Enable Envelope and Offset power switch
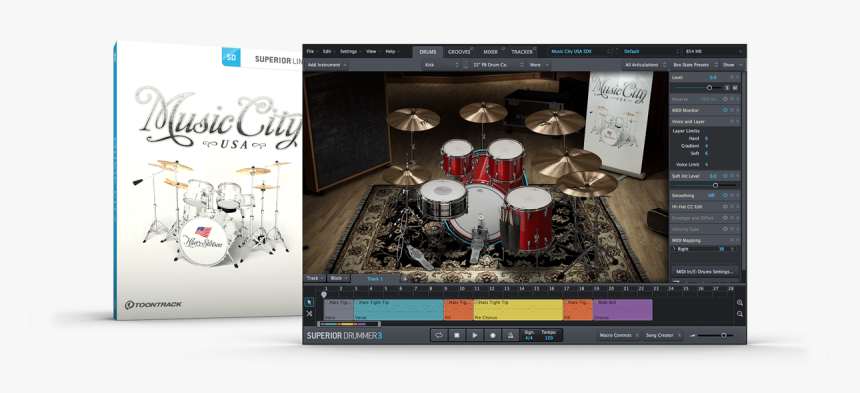860x393 pixels. coord(725,218)
